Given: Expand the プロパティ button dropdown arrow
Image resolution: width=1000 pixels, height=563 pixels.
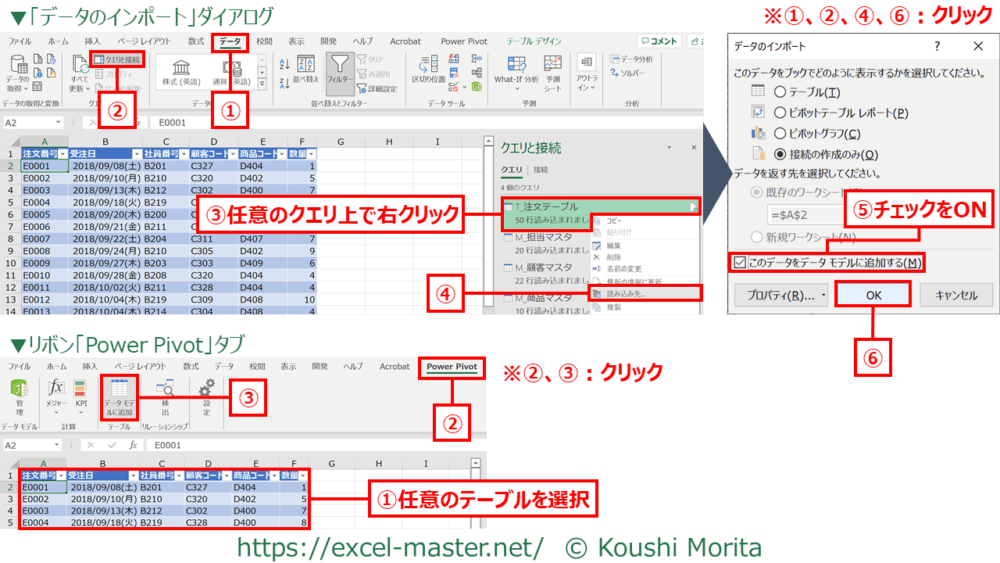Looking at the screenshot, I should click(x=821, y=296).
